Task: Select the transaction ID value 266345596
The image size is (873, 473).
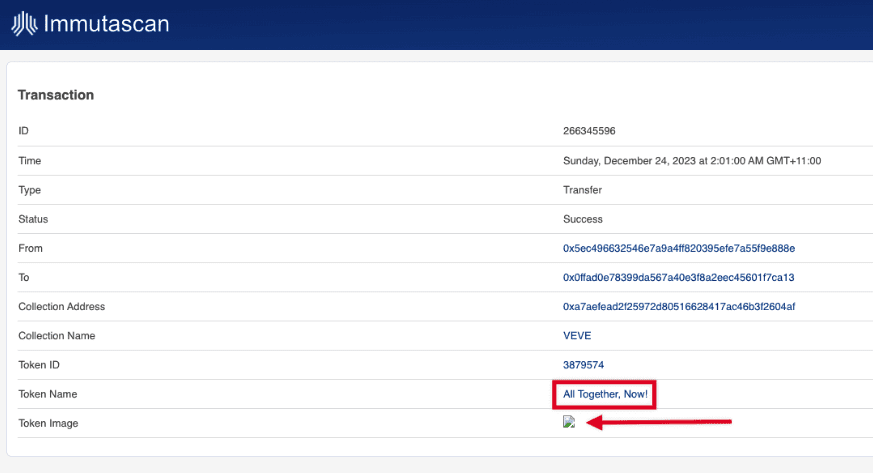Action: 589,131
